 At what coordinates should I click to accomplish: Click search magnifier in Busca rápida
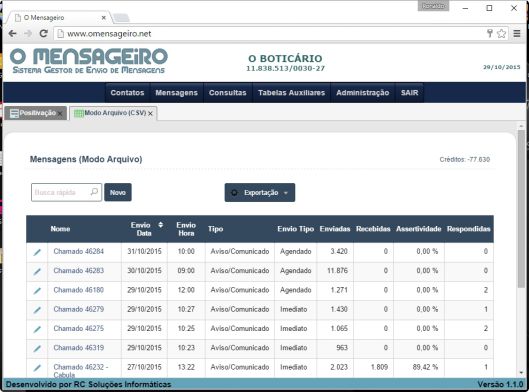pos(94,192)
